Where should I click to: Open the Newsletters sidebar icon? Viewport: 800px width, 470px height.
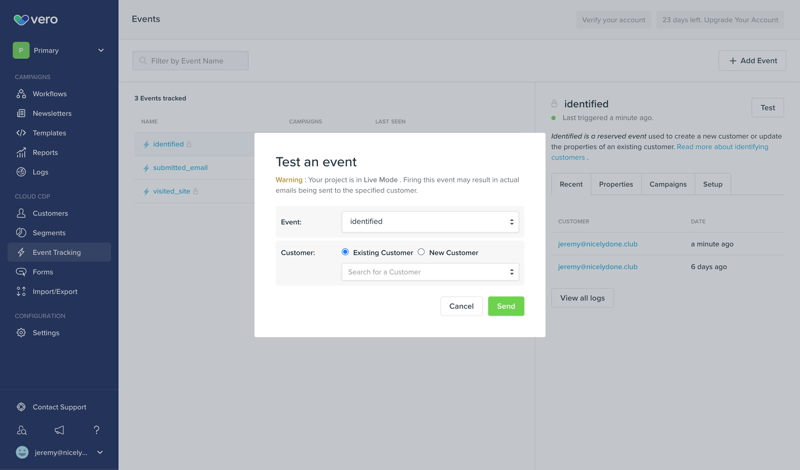click(x=21, y=113)
